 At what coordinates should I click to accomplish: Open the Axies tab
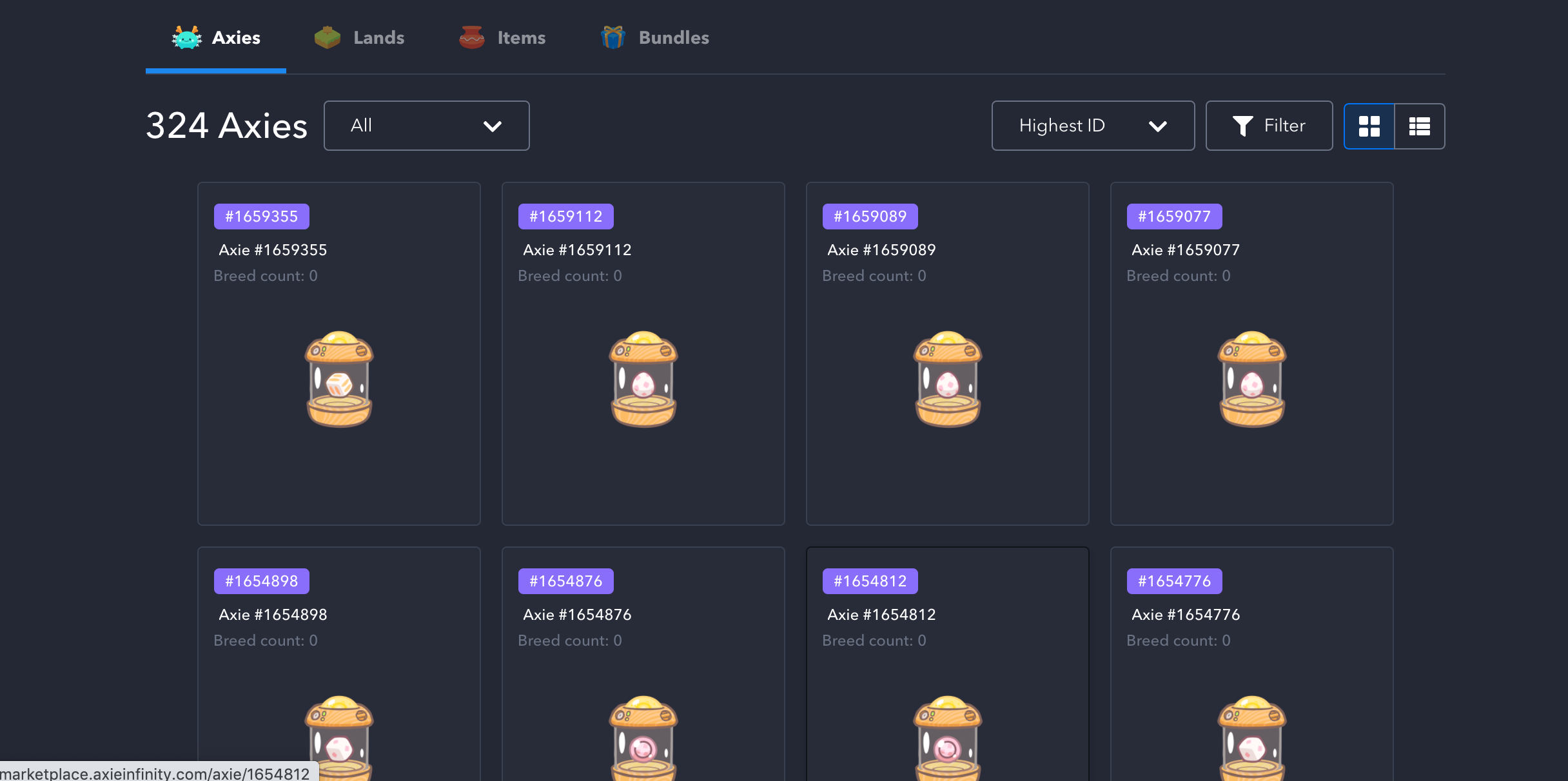click(x=216, y=37)
